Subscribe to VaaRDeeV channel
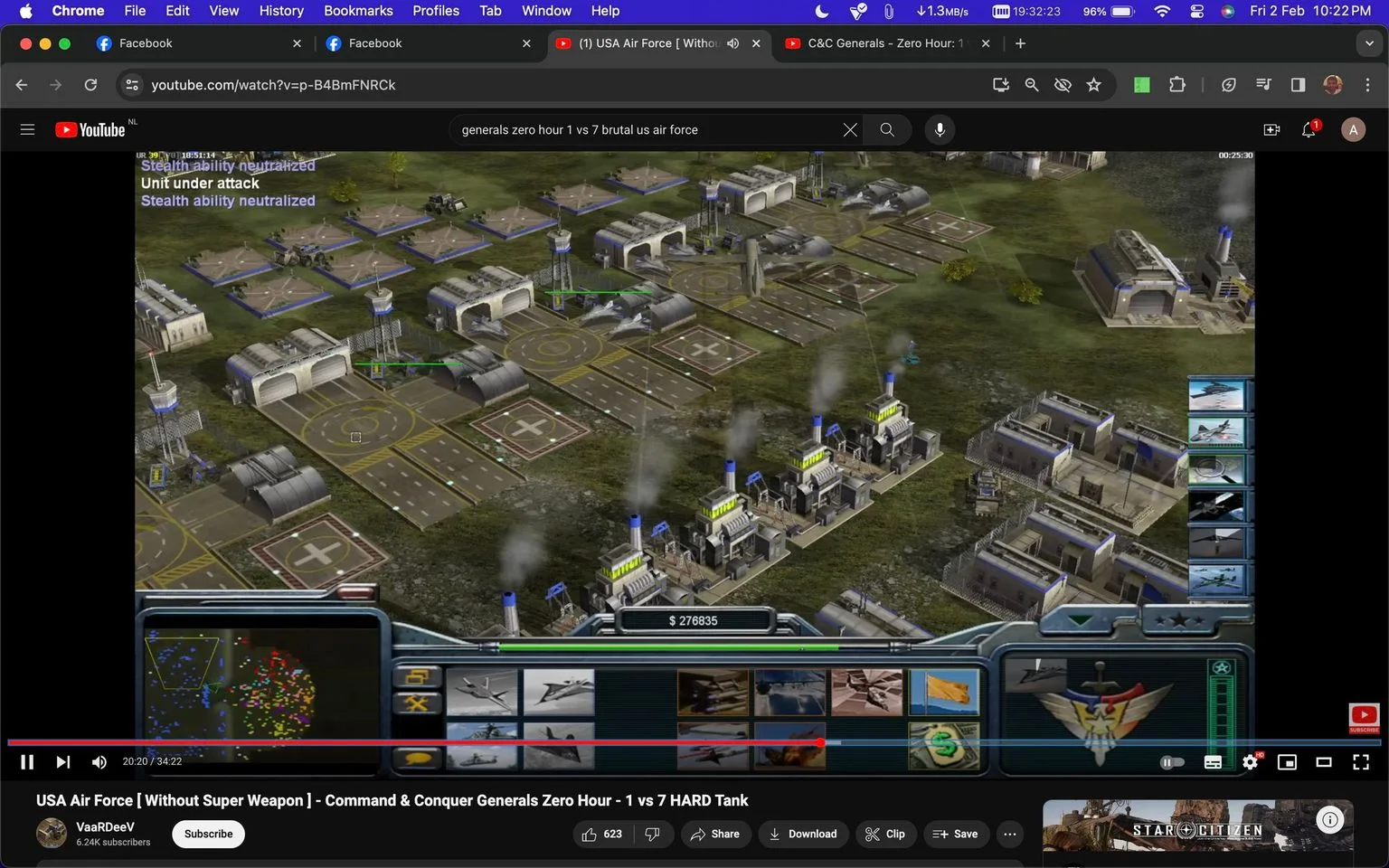The width and height of the screenshot is (1389, 868). point(209,834)
